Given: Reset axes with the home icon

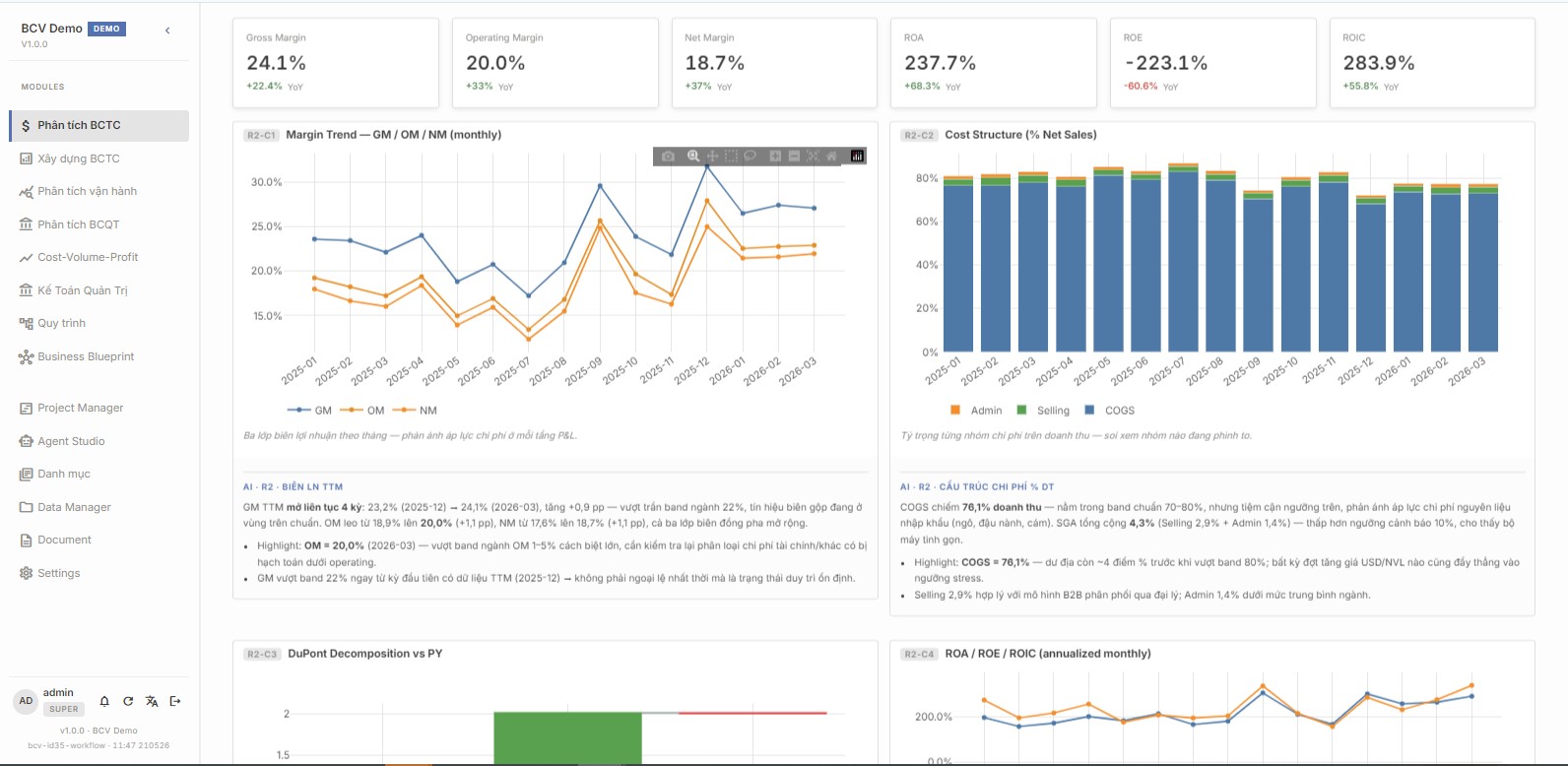Looking at the screenshot, I should pos(831,157).
